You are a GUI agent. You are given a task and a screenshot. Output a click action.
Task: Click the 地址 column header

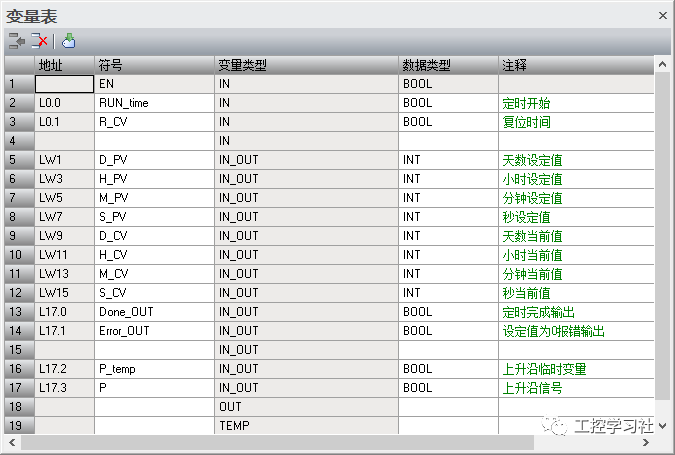[x=65, y=65]
